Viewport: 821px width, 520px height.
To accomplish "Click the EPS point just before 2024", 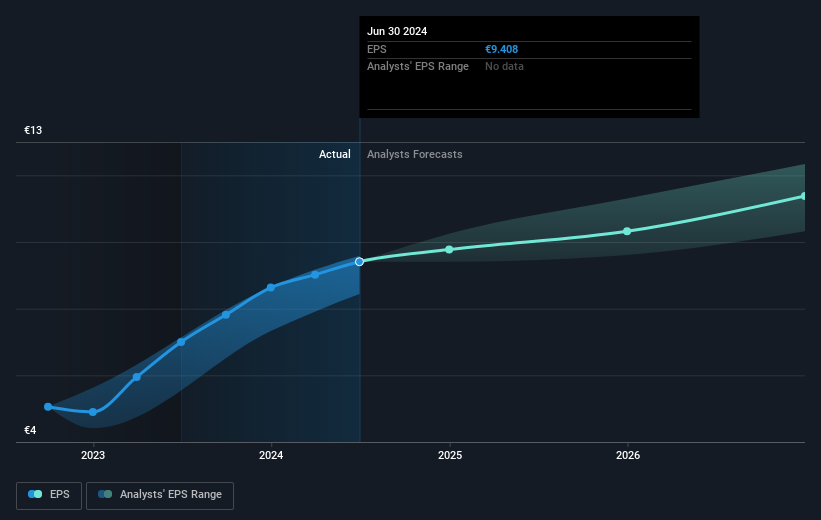I will pyautogui.click(x=226, y=315).
